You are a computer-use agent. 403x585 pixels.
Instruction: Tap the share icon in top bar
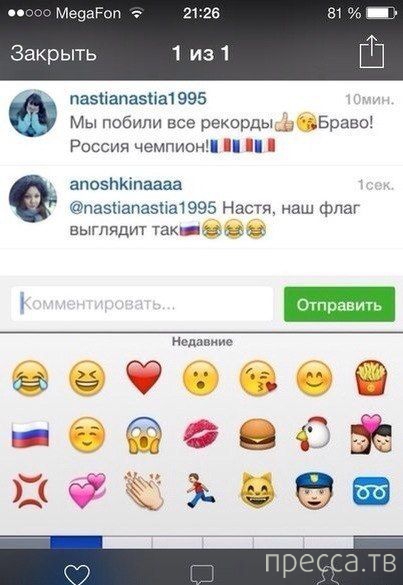point(372,52)
